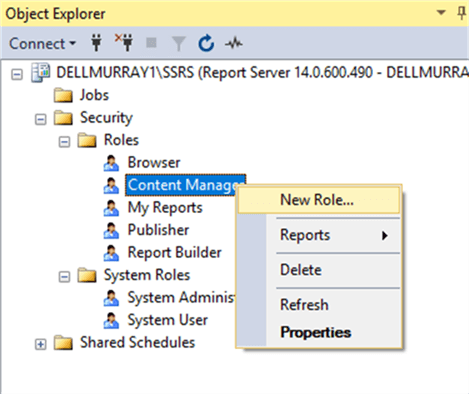The height and width of the screenshot is (394, 469).
Task: Open the Activity Monitor pulse icon
Action: (234, 43)
